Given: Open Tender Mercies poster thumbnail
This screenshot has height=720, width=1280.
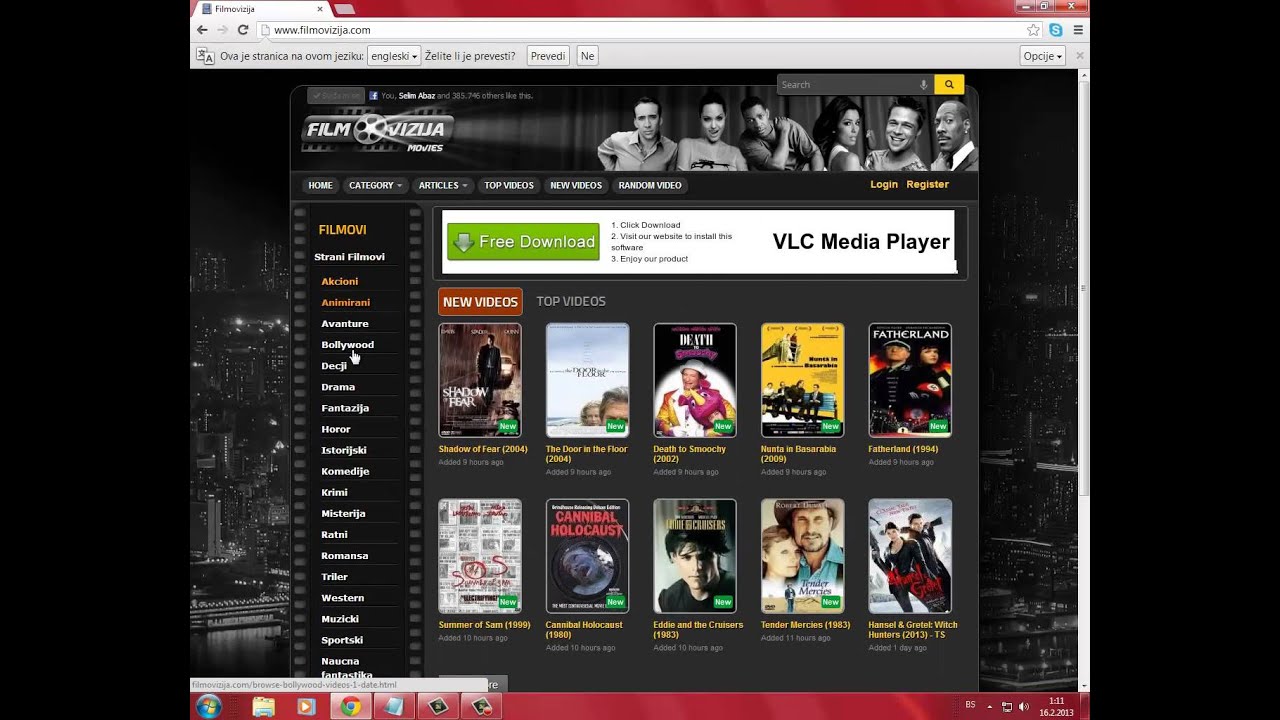Looking at the screenshot, I should (802, 556).
